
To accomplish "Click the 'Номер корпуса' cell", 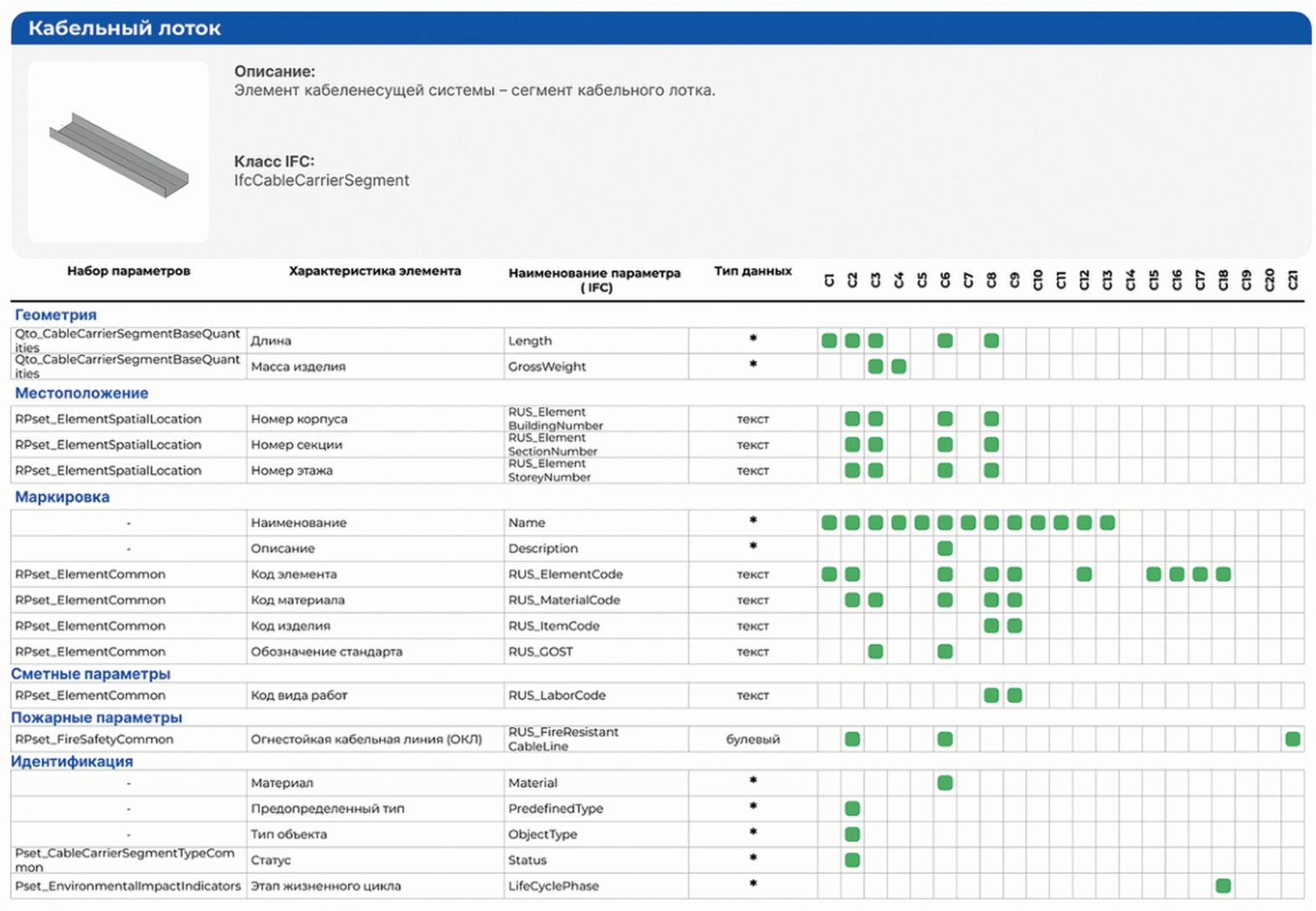I will coord(375,419).
